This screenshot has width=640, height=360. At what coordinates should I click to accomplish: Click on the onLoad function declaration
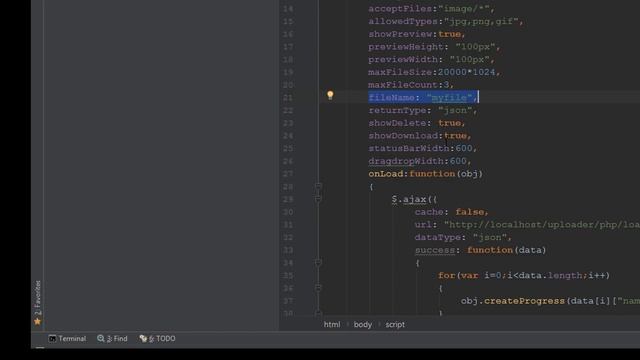point(425,174)
